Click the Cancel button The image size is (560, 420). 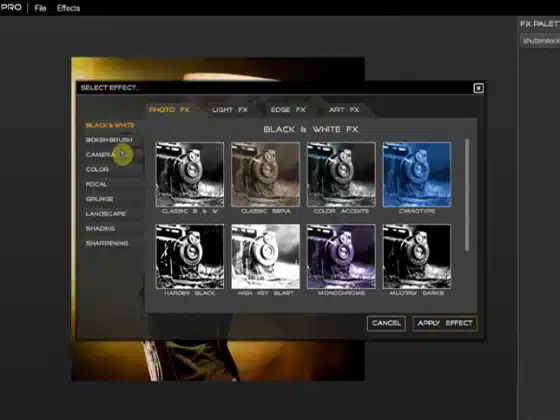[x=386, y=323]
